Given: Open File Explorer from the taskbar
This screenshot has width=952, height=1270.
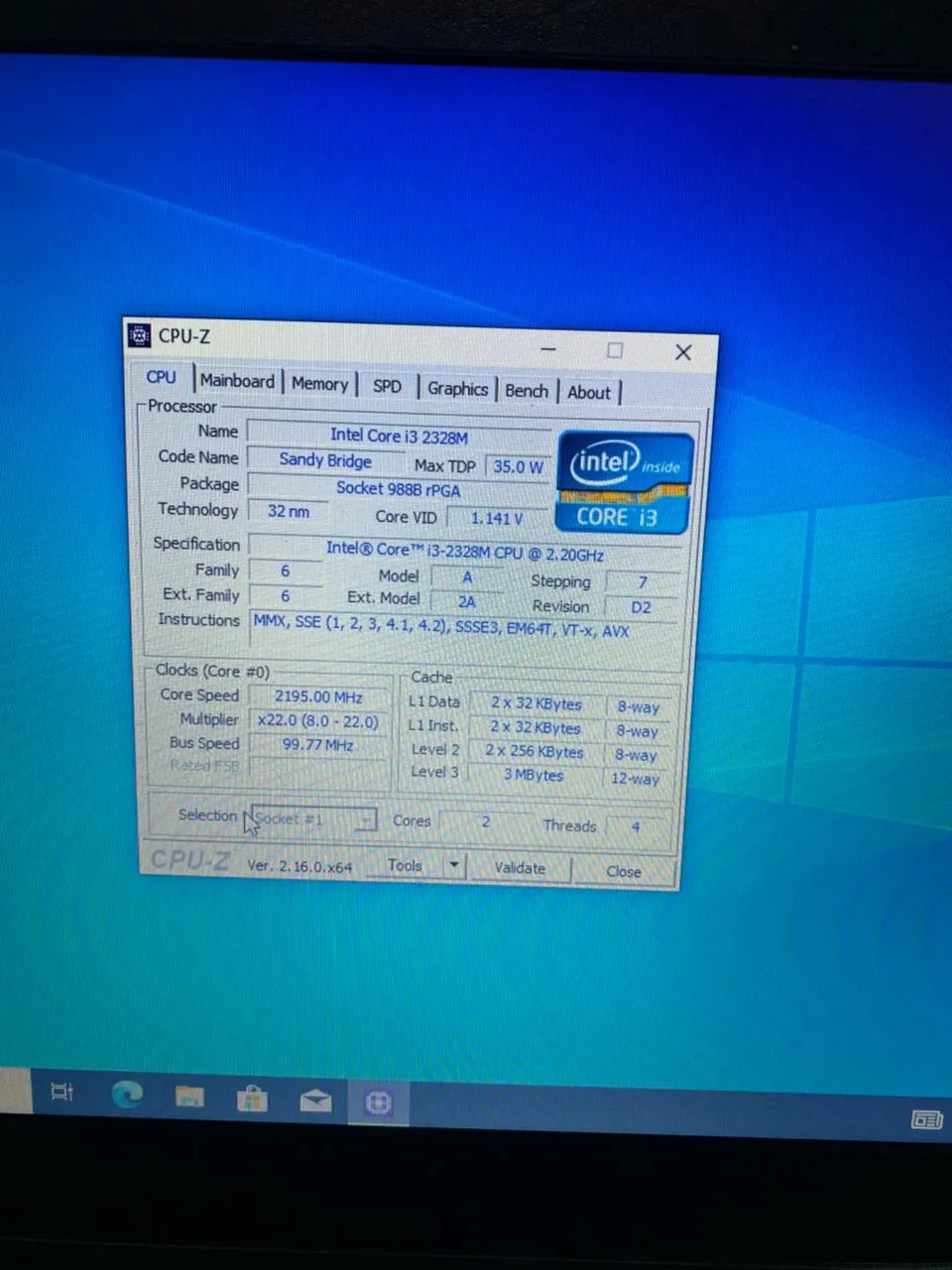Looking at the screenshot, I should [x=189, y=1096].
